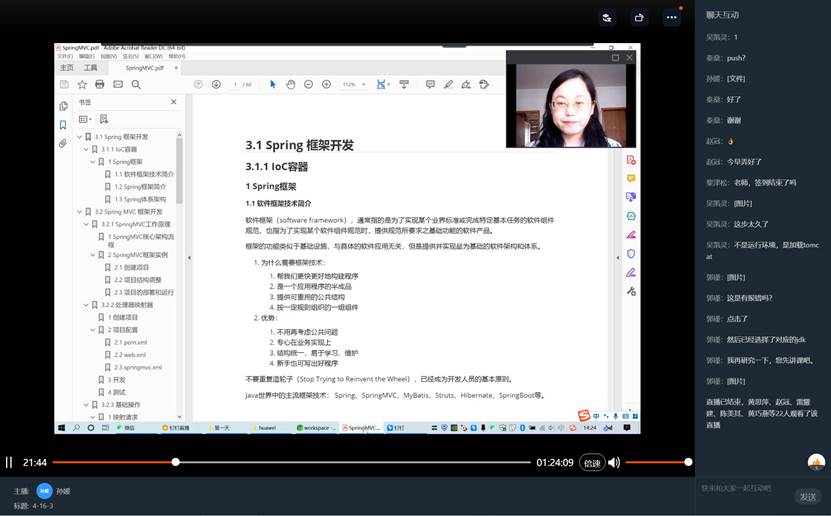Go to next page with the down-arrow icon
Screen dimensions: 831x516
pos(216,84)
